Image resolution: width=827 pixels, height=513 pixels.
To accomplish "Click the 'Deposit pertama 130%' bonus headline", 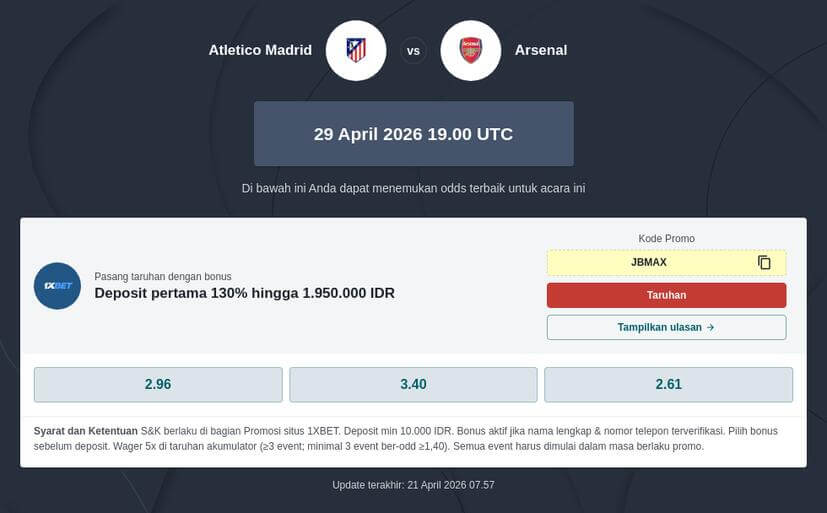I will point(244,293).
